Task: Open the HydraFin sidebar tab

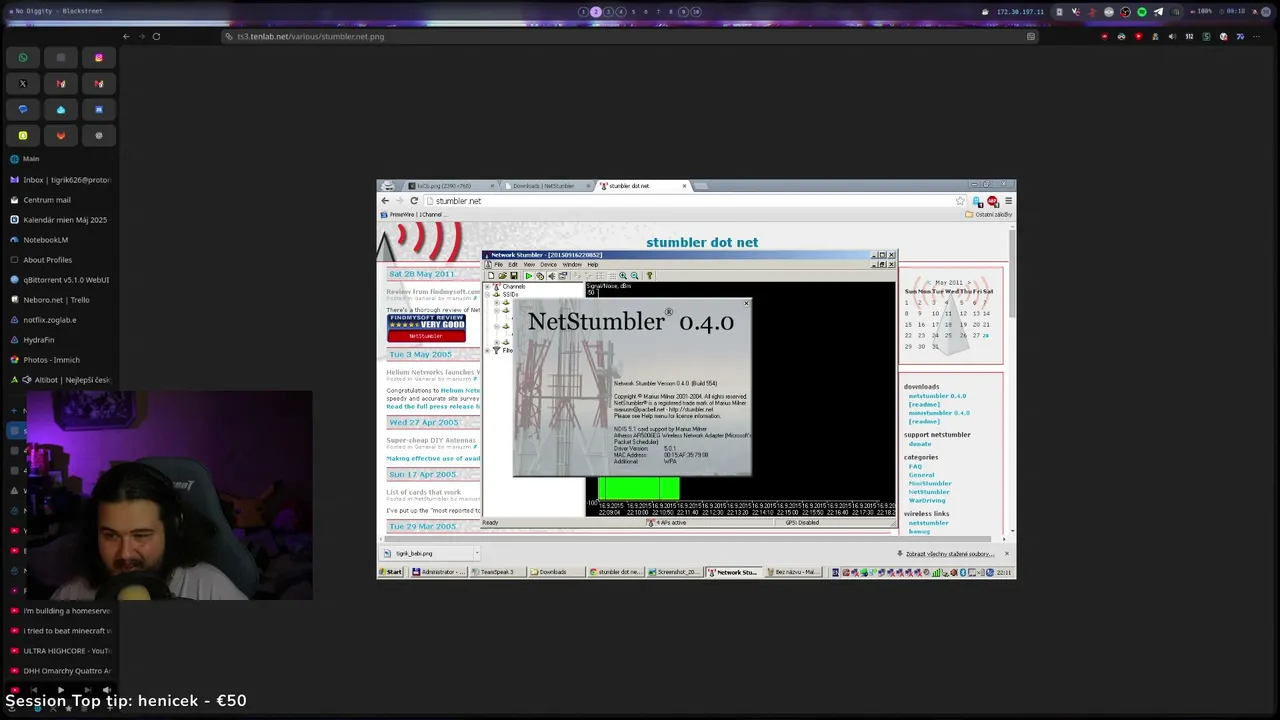Action: tap(60, 340)
